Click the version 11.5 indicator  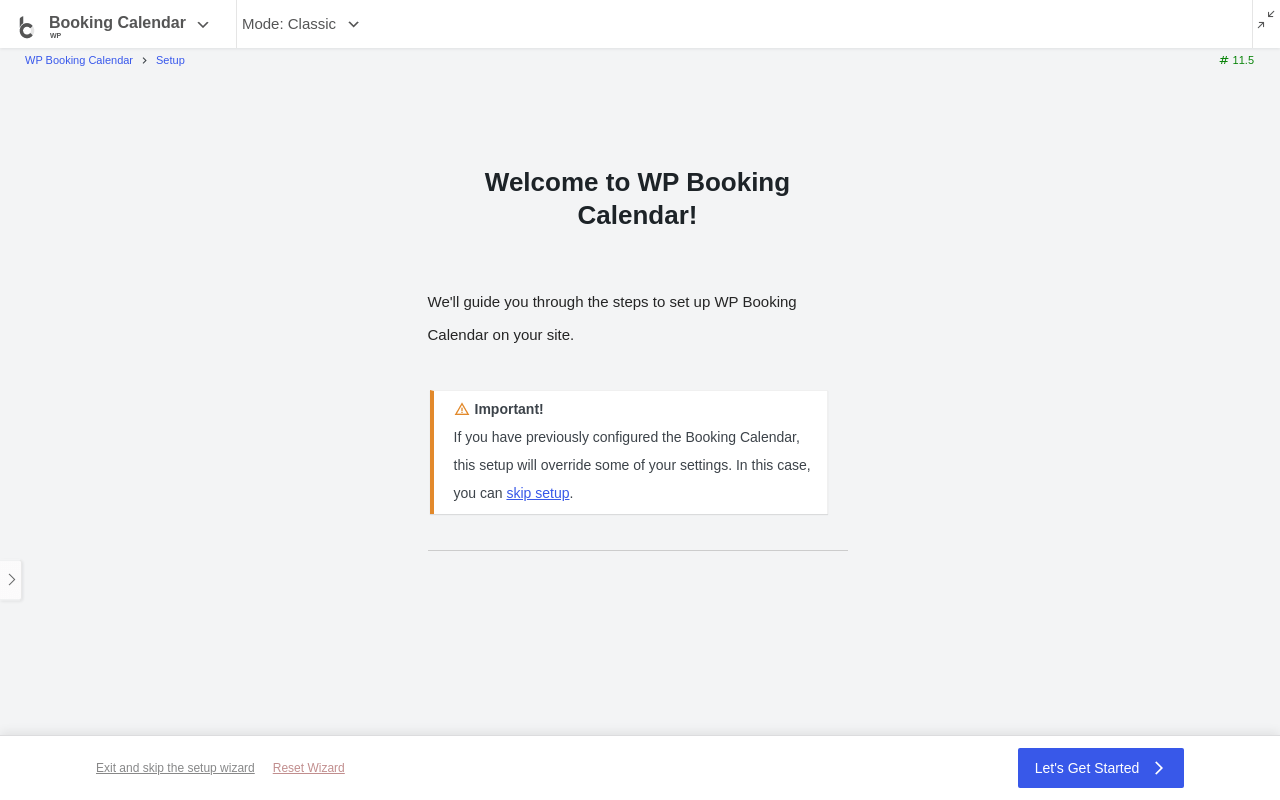(1236, 60)
